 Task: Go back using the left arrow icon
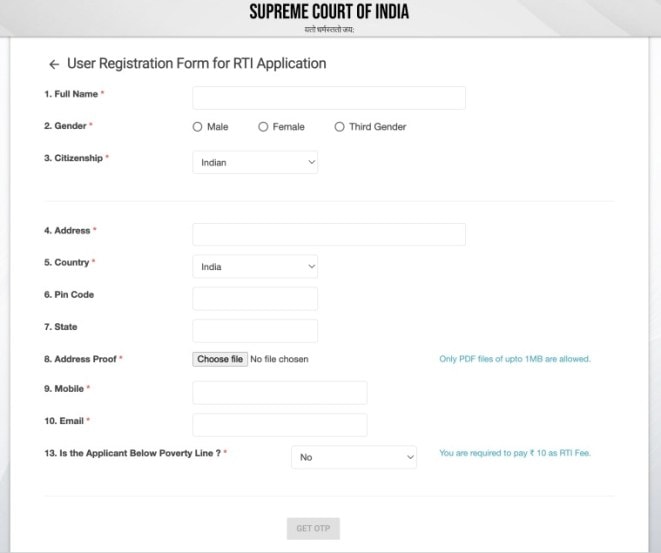[x=54, y=64]
